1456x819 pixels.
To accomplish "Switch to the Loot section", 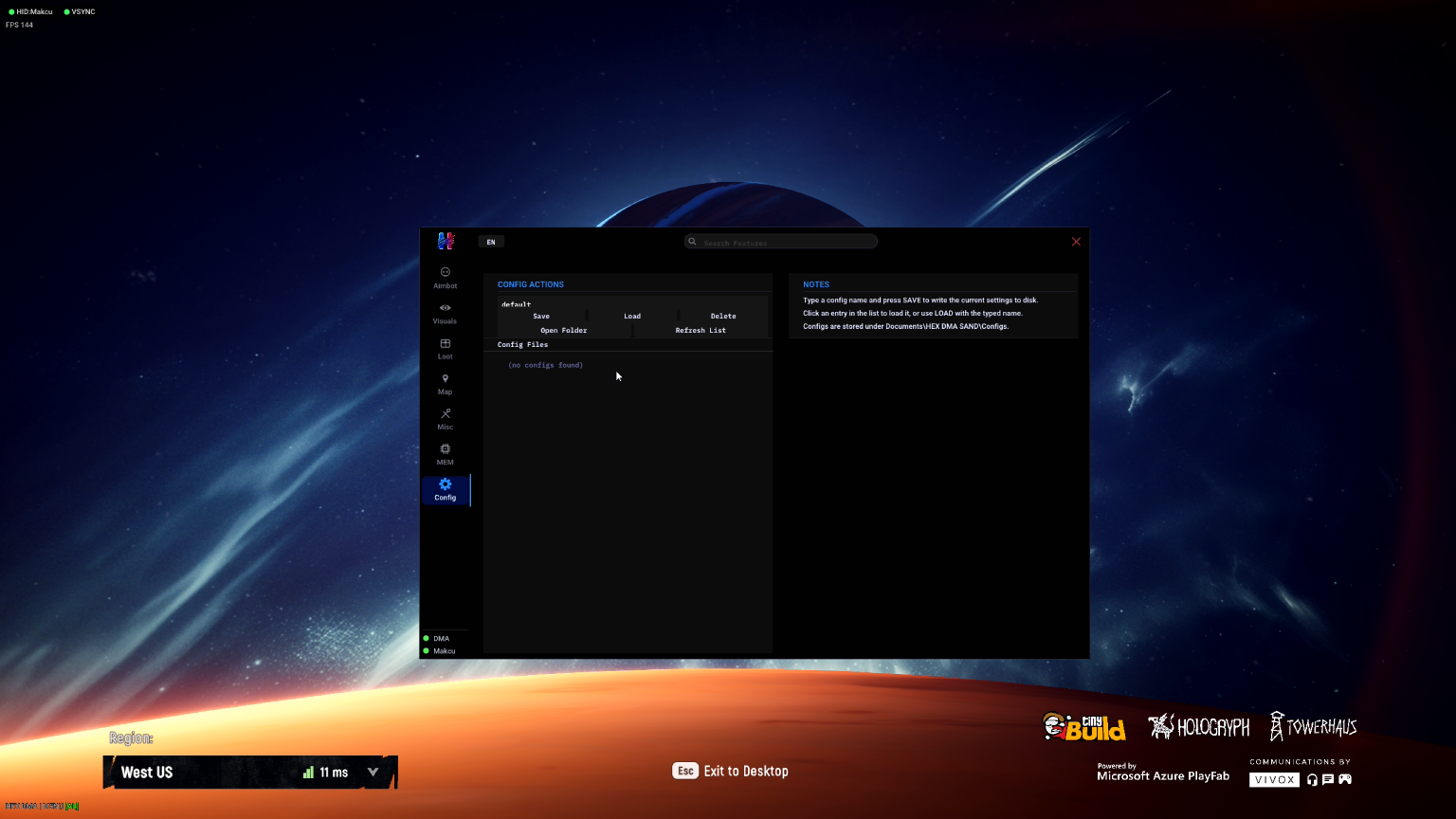I will (445, 349).
